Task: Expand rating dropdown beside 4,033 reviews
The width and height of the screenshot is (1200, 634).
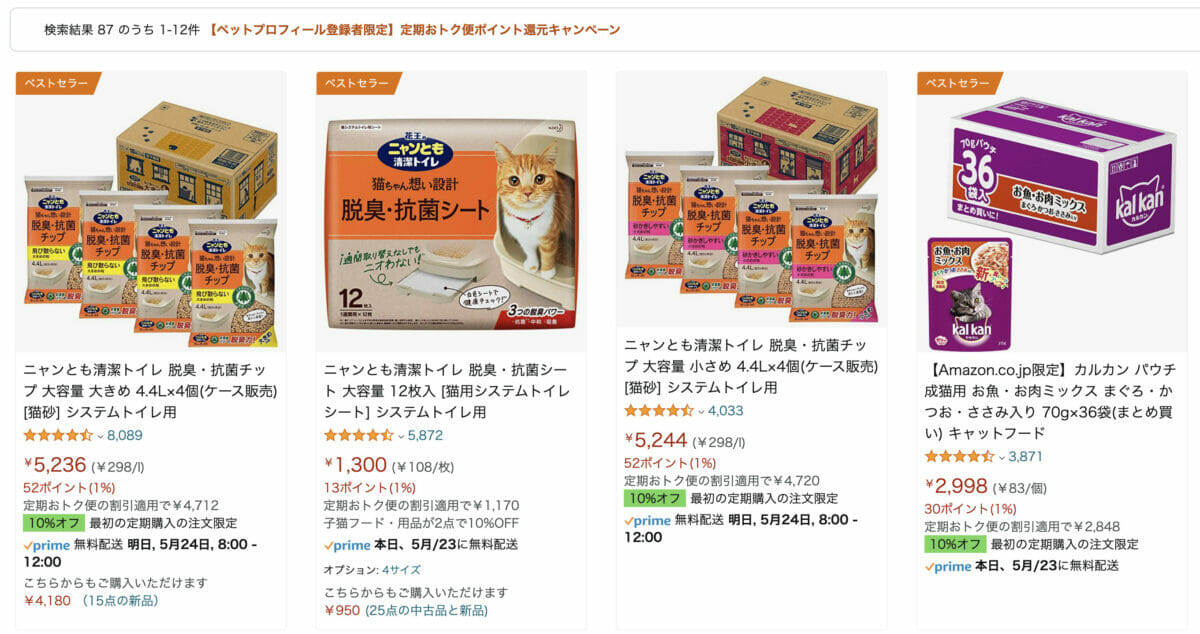Action: [701, 411]
